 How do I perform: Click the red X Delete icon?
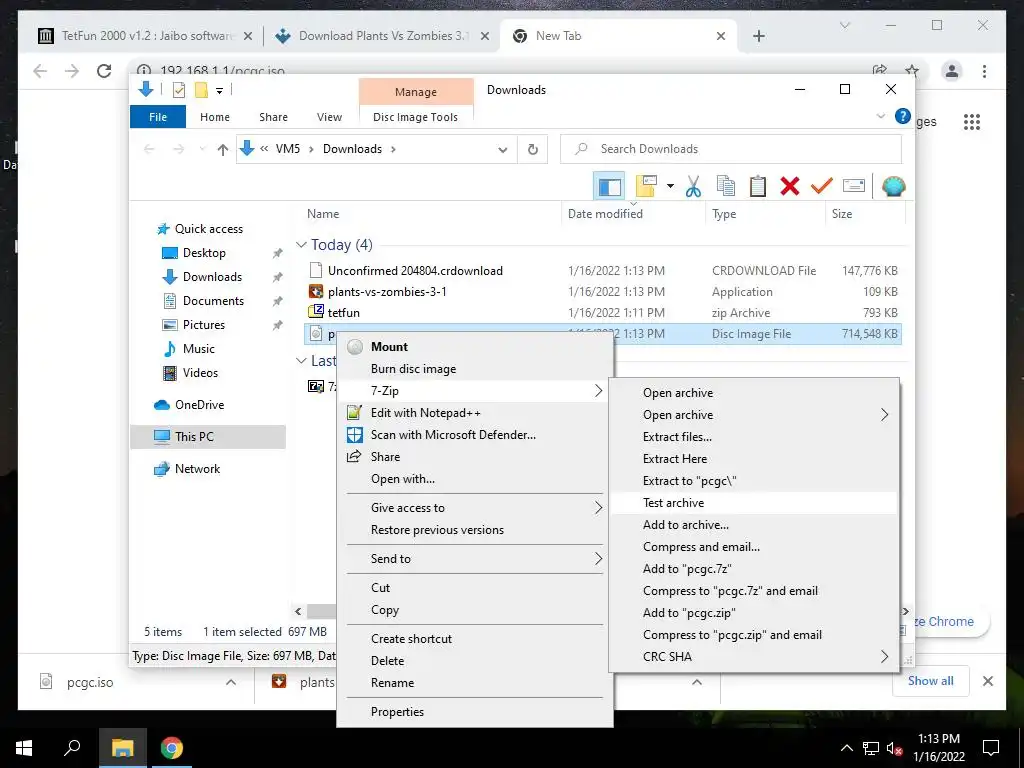[790, 187]
